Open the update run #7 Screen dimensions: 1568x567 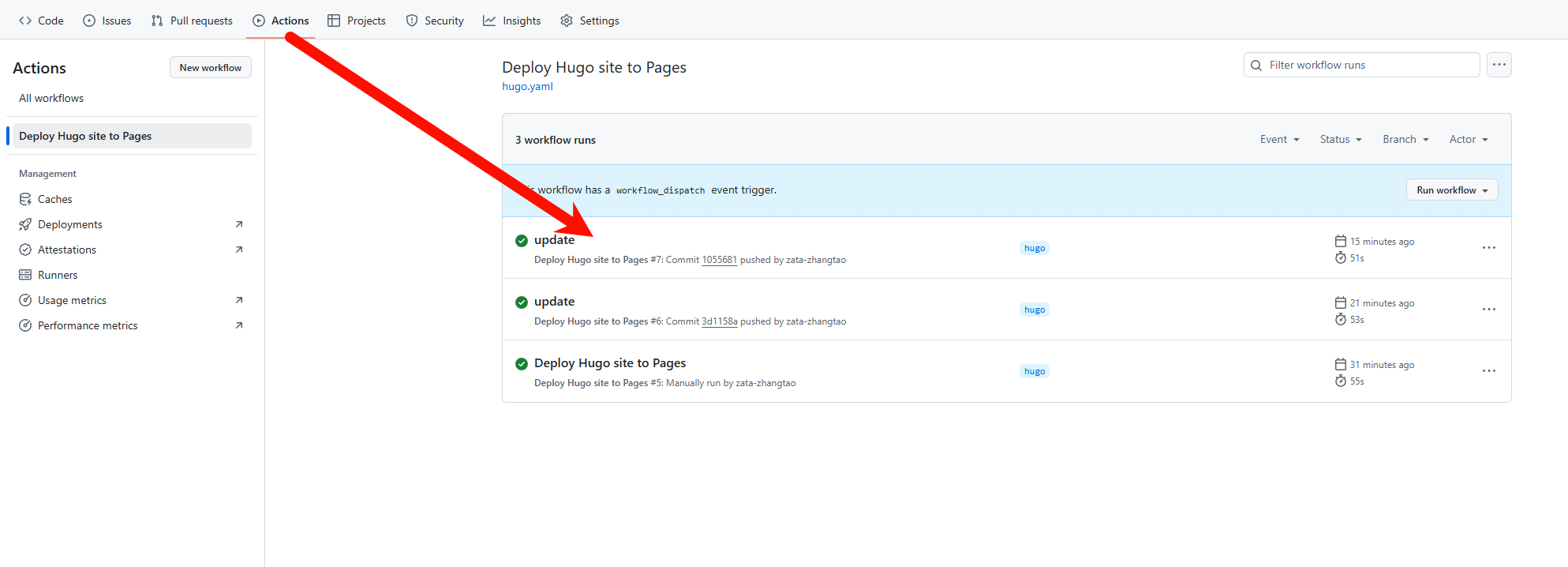(x=554, y=240)
